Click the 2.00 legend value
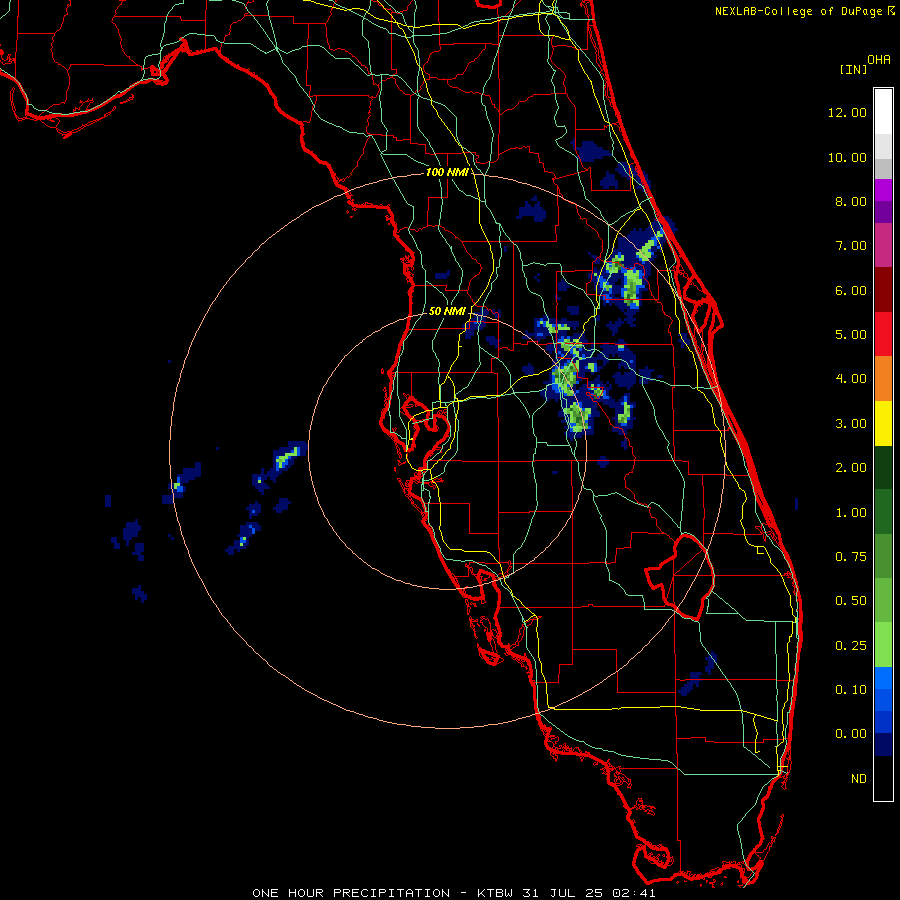Viewport: 900px width, 900px height. 851,468
